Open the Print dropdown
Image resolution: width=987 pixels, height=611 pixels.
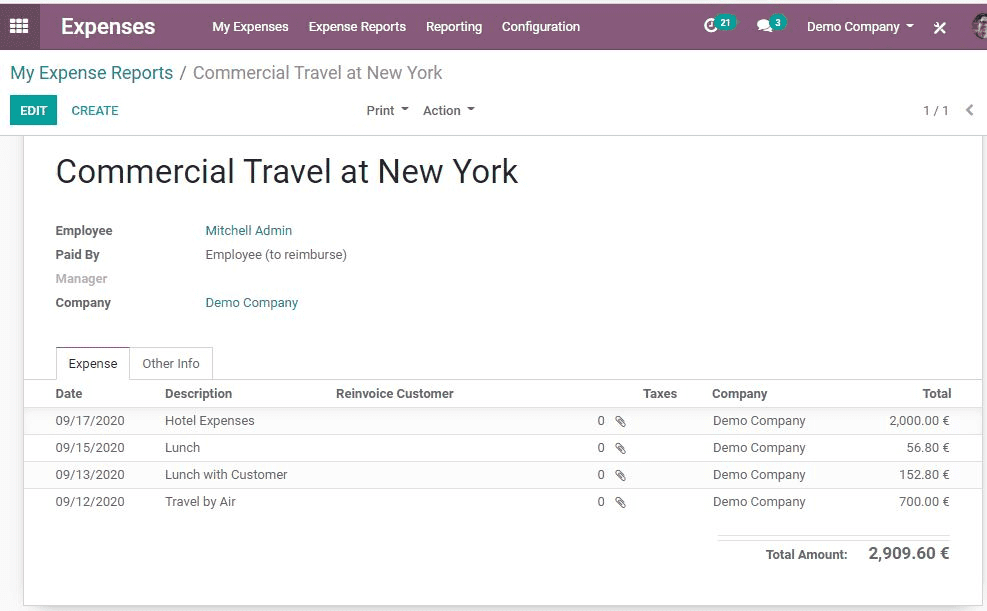387,110
